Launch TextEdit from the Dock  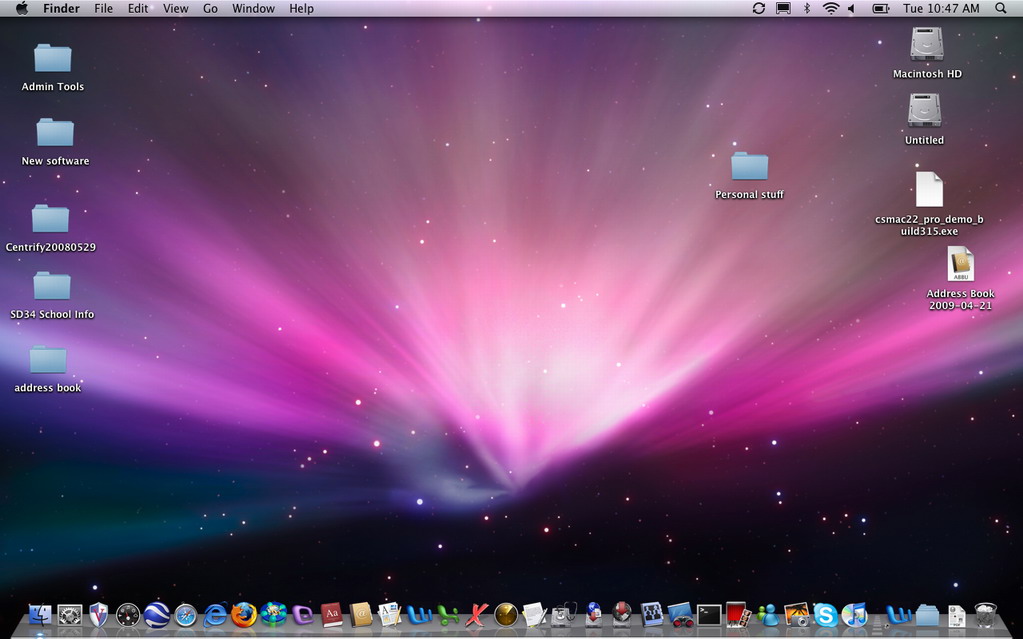pos(535,615)
